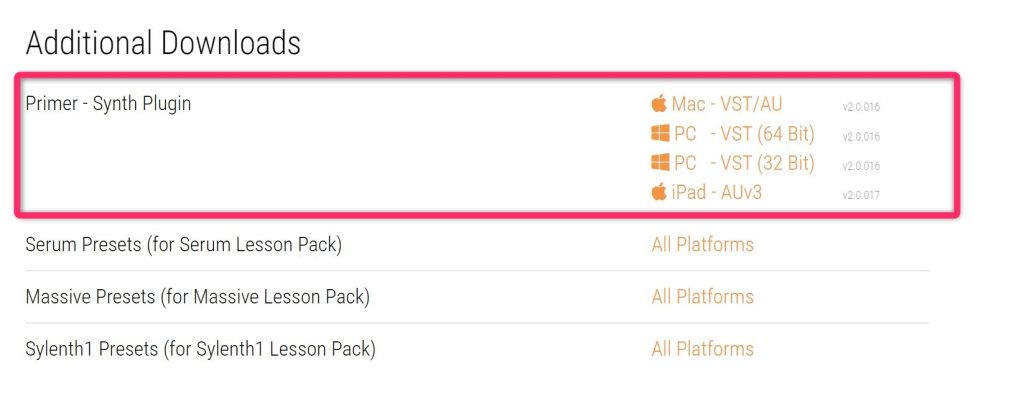This screenshot has width=1024, height=406.
Task: Click the version number beside PC VST (32 Bit)
Action: (x=861, y=166)
